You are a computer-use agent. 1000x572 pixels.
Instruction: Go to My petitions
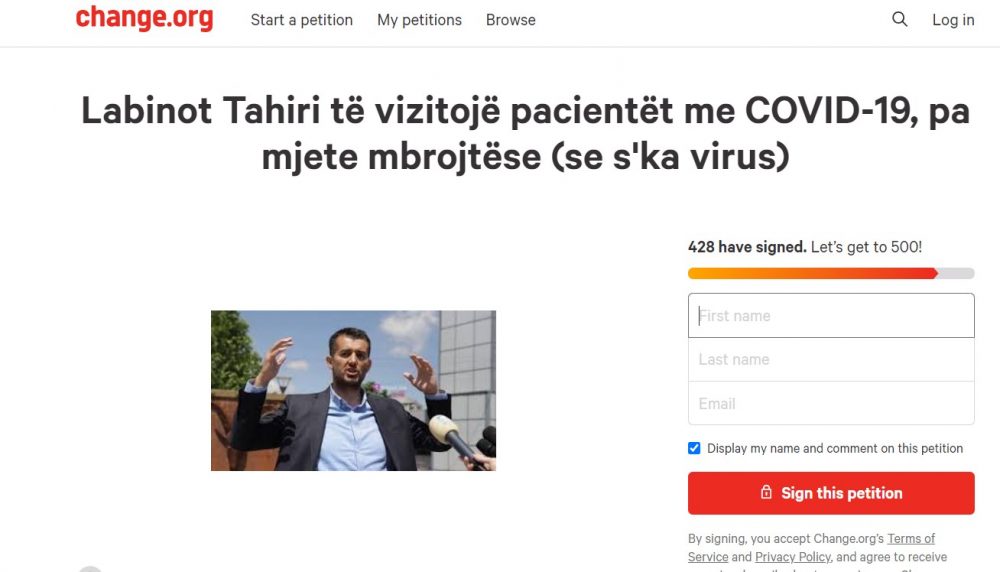click(419, 20)
